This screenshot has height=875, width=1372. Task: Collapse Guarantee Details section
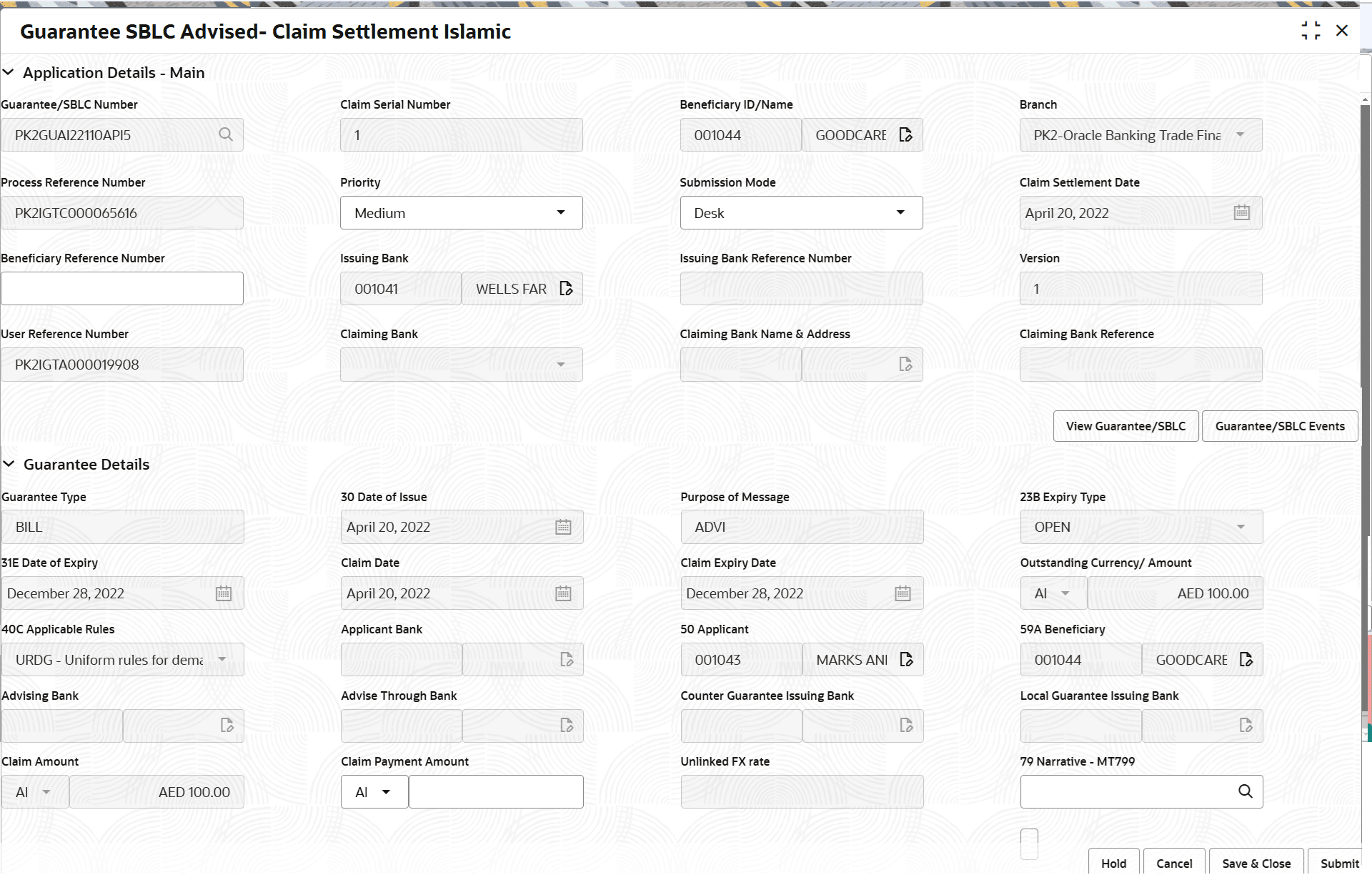click(x=9, y=465)
